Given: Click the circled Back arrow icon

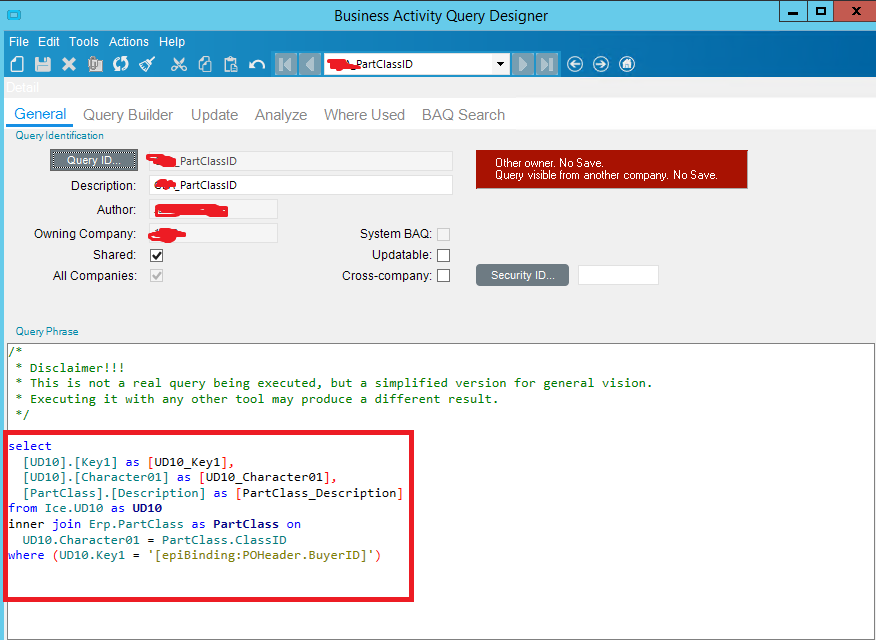Looking at the screenshot, I should click(575, 64).
